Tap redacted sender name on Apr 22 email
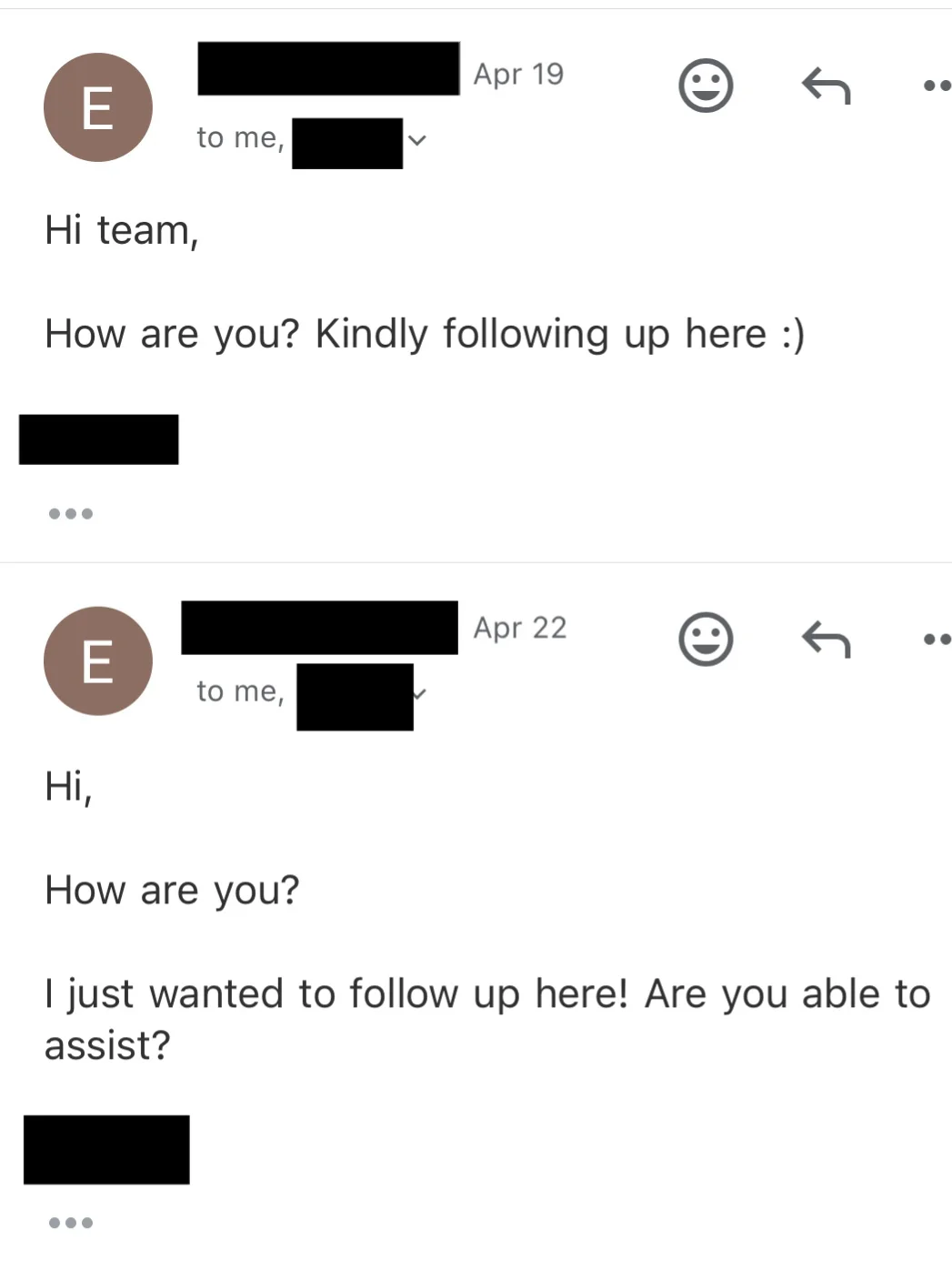952x1270 pixels. point(319,628)
